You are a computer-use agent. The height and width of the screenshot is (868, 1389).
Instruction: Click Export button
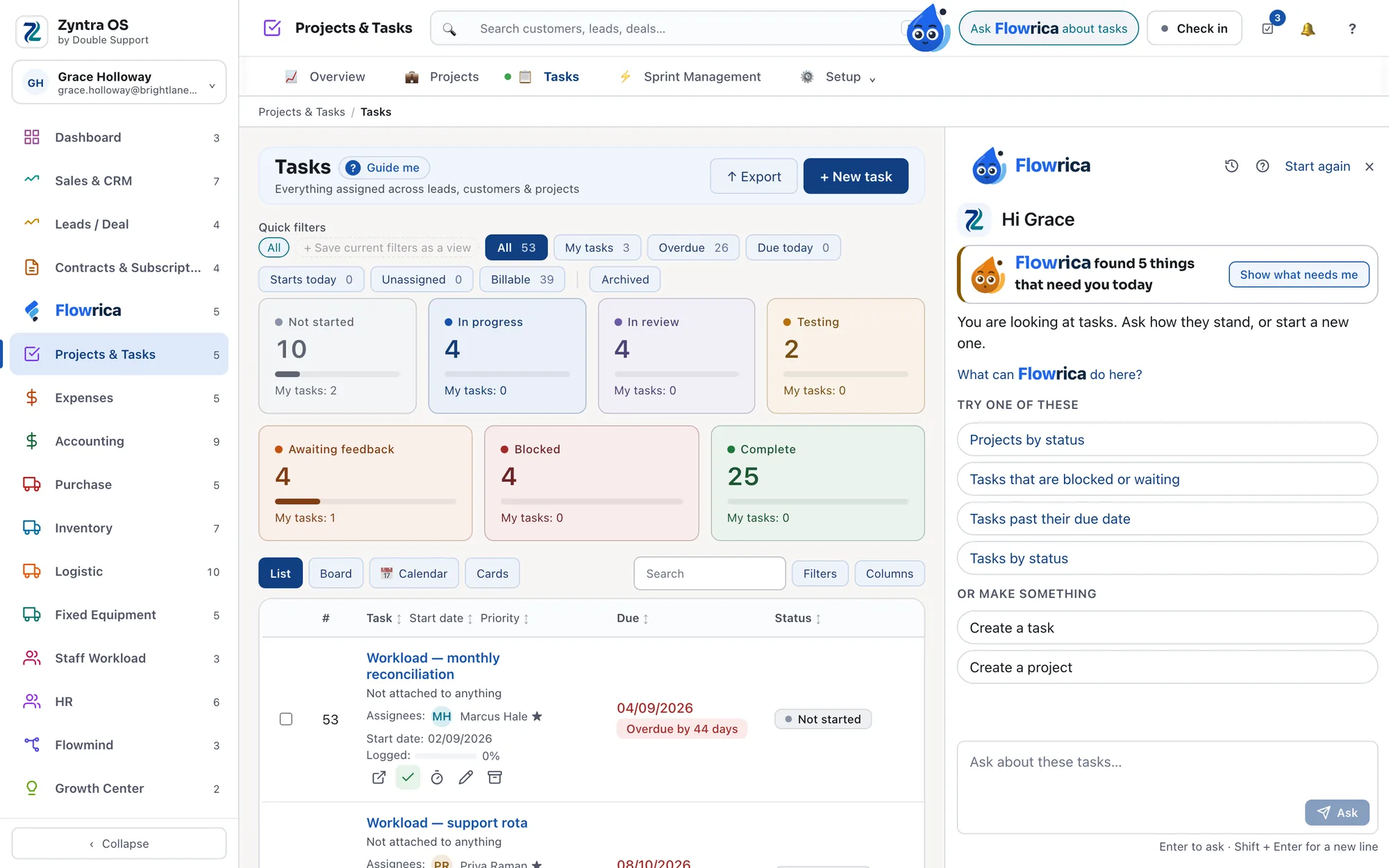[x=754, y=176]
